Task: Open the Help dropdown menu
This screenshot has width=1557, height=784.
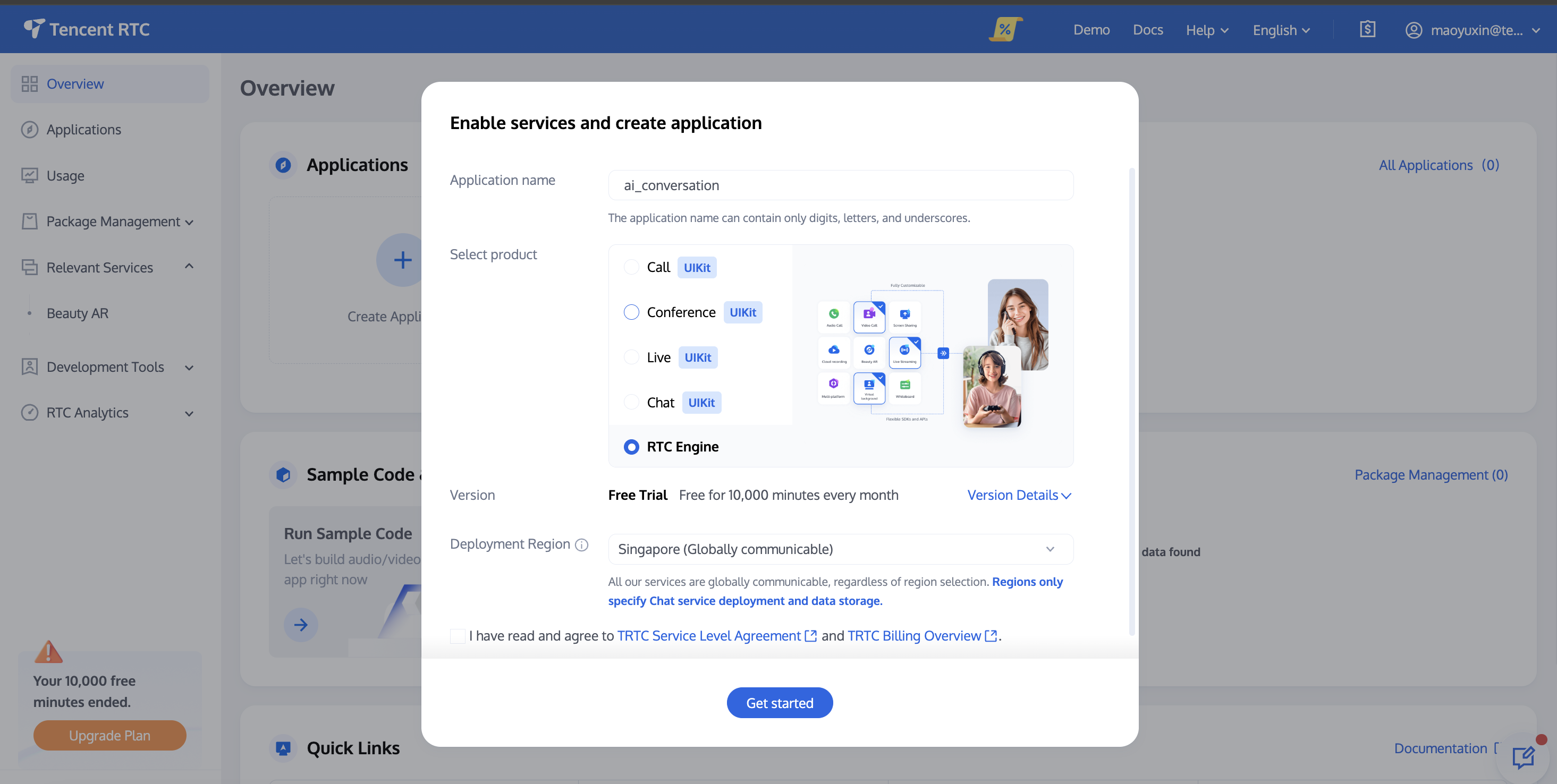Action: [1207, 30]
